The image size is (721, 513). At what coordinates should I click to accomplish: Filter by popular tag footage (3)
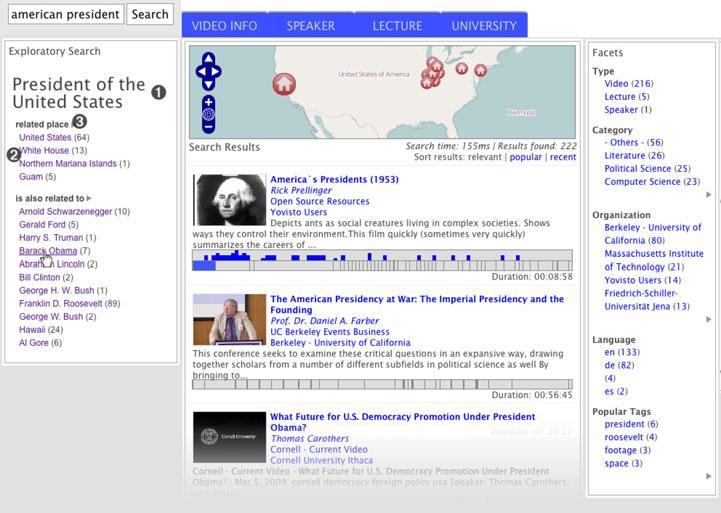pos(627,450)
